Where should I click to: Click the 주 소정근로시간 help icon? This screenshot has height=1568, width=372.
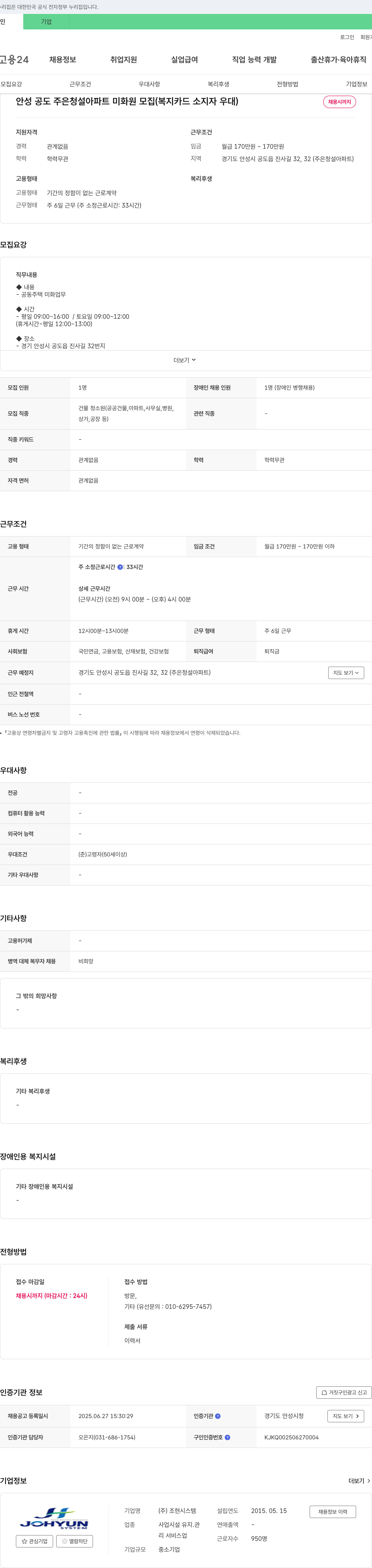[x=120, y=567]
